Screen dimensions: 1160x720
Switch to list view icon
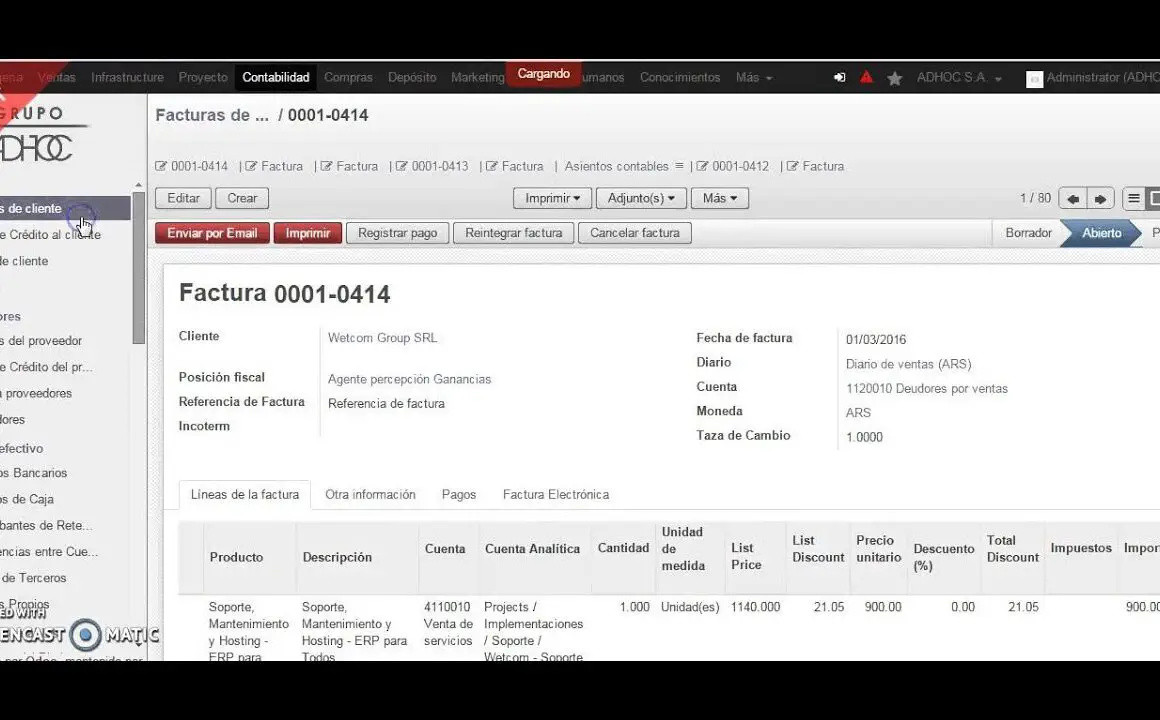point(1133,199)
